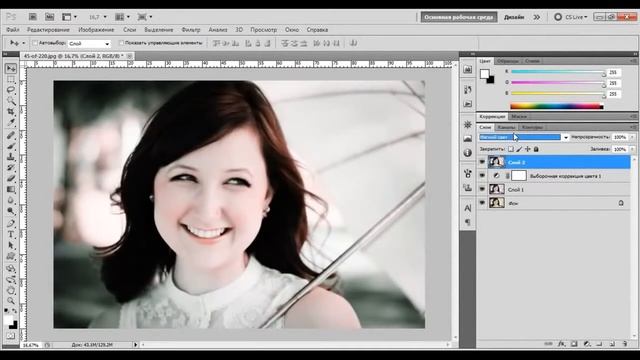Image resolution: width=640 pixels, height=360 pixels.
Task: Select the Hand tool
Action: (x=11, y=290)
